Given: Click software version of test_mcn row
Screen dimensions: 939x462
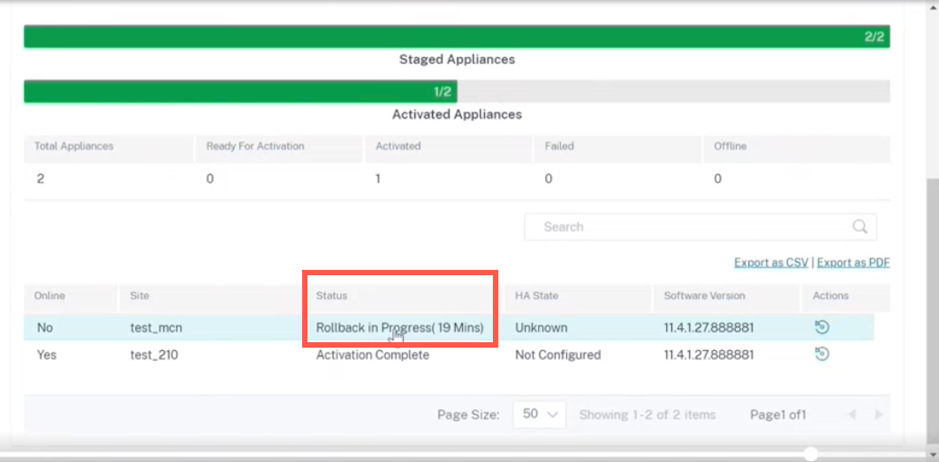Looking at the screenshot, I should coord(708,328).
